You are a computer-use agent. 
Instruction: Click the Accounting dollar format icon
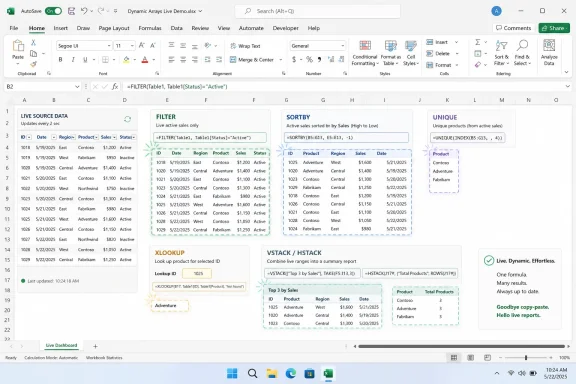coord(294,60)
